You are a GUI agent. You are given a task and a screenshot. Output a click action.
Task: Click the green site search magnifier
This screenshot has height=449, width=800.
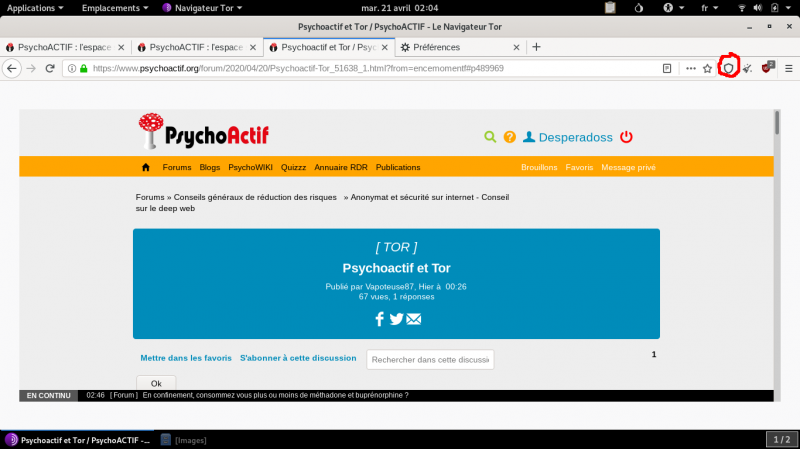click(x=490, y=137)
